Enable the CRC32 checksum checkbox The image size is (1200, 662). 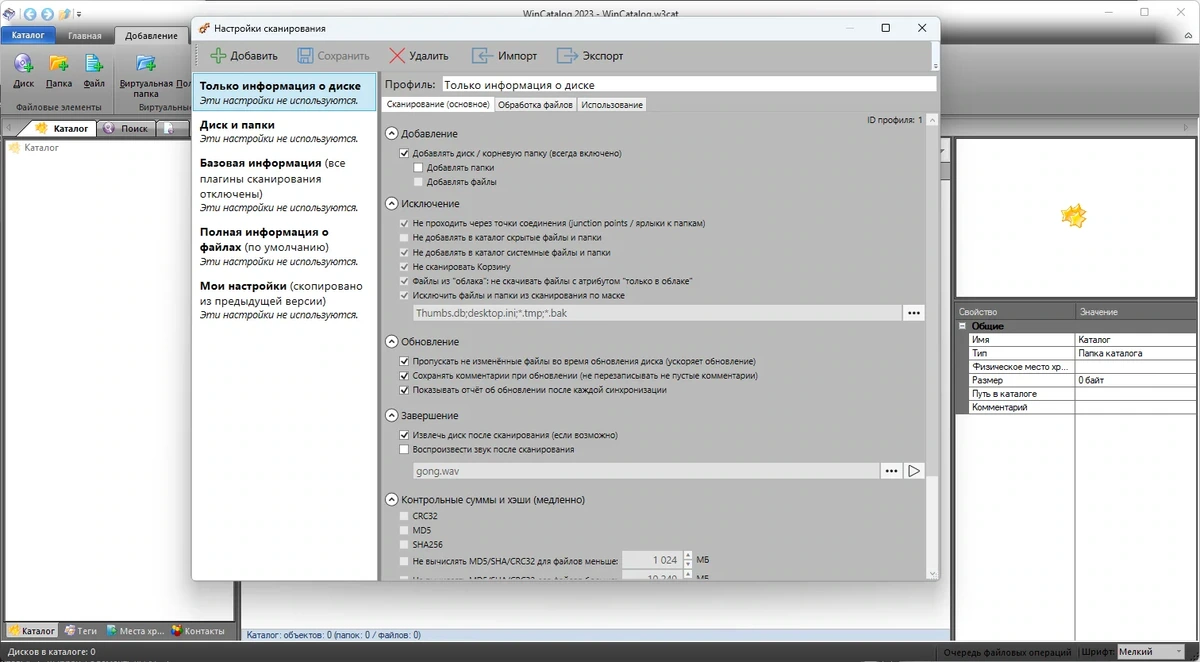404,516
